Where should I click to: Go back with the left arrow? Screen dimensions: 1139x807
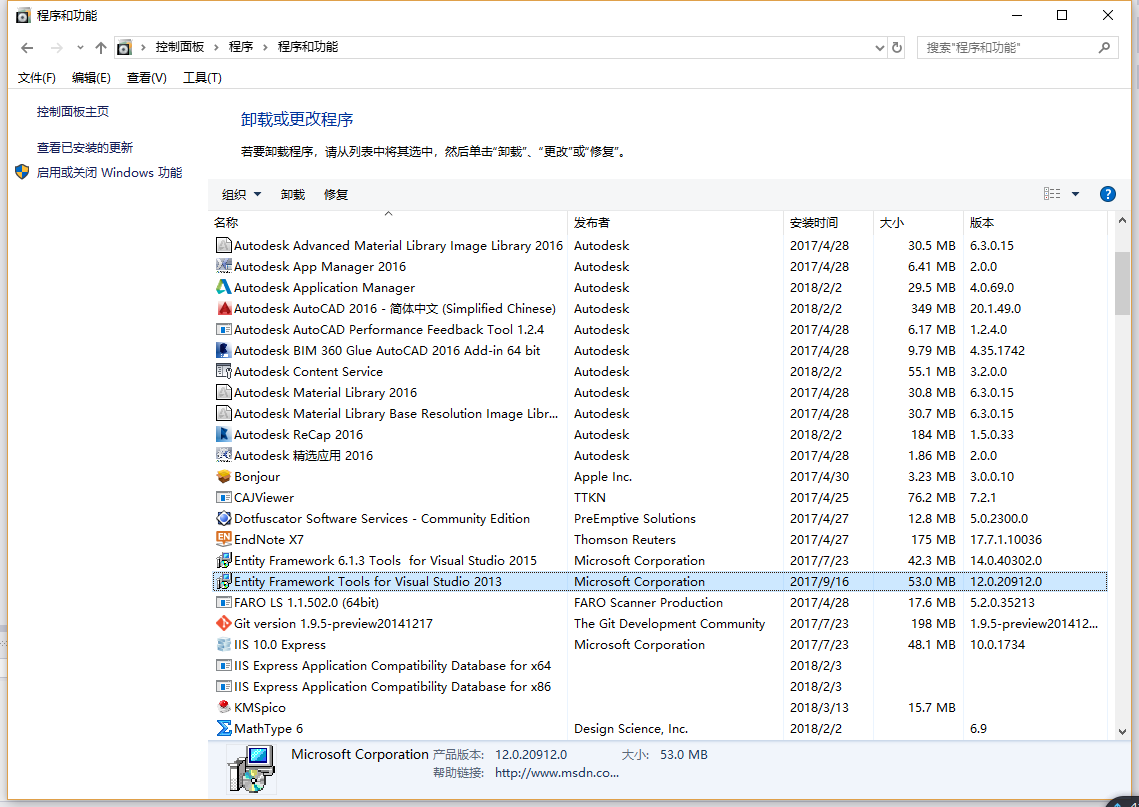click(x=28, y=48)
